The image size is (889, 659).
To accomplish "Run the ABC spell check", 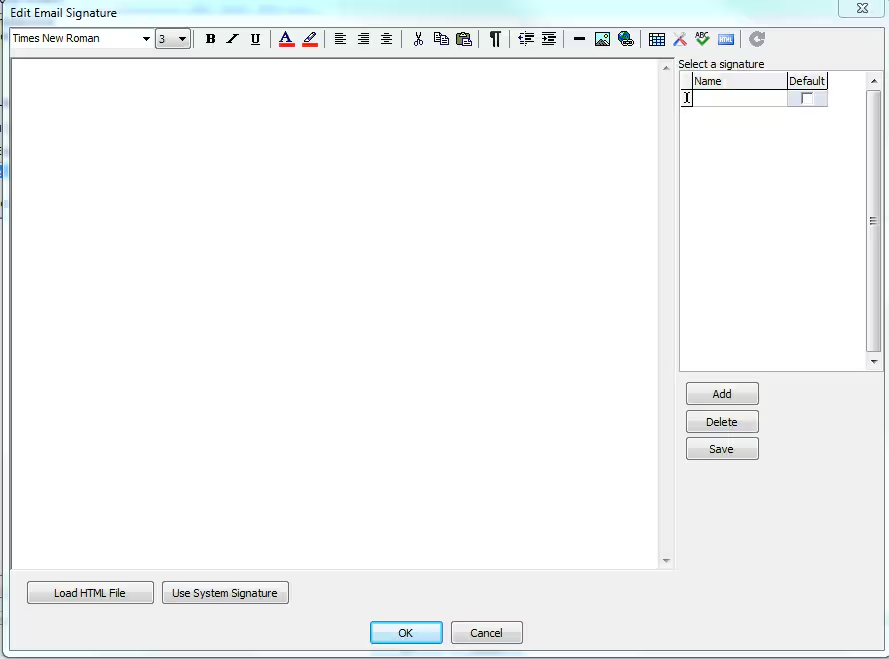I will [702, 39].
